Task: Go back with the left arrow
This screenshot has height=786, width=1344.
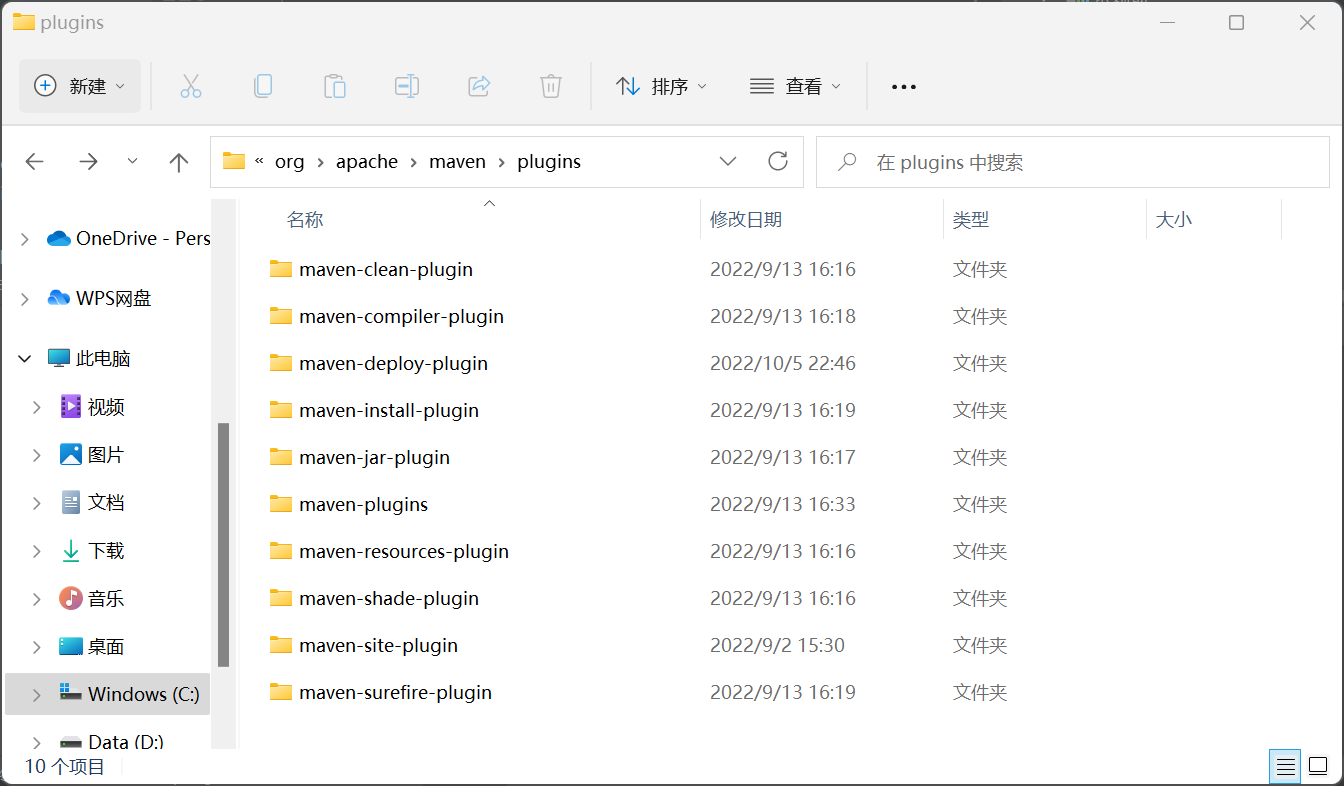Action: (35, 162)
